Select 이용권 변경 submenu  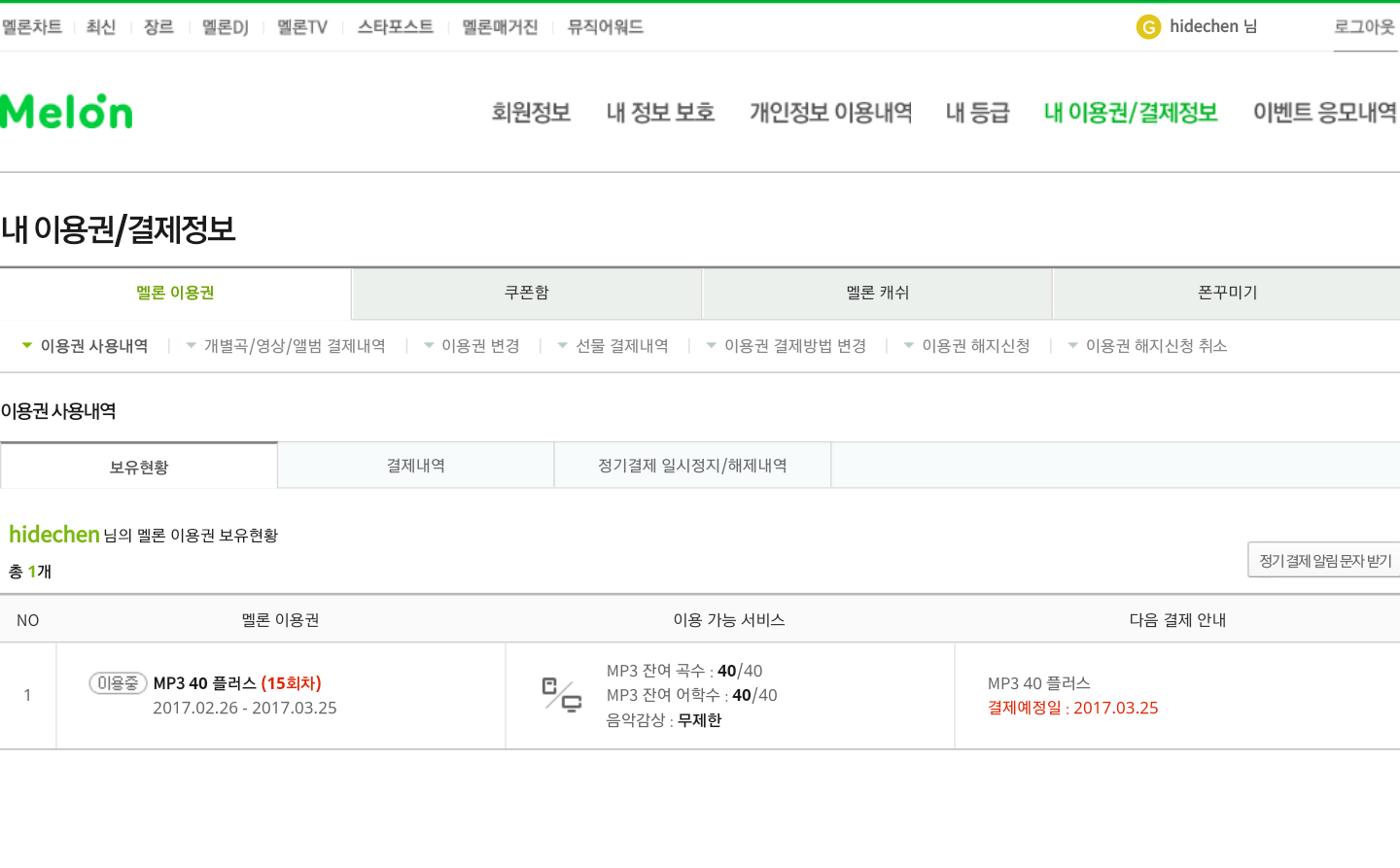click(480, 346)
